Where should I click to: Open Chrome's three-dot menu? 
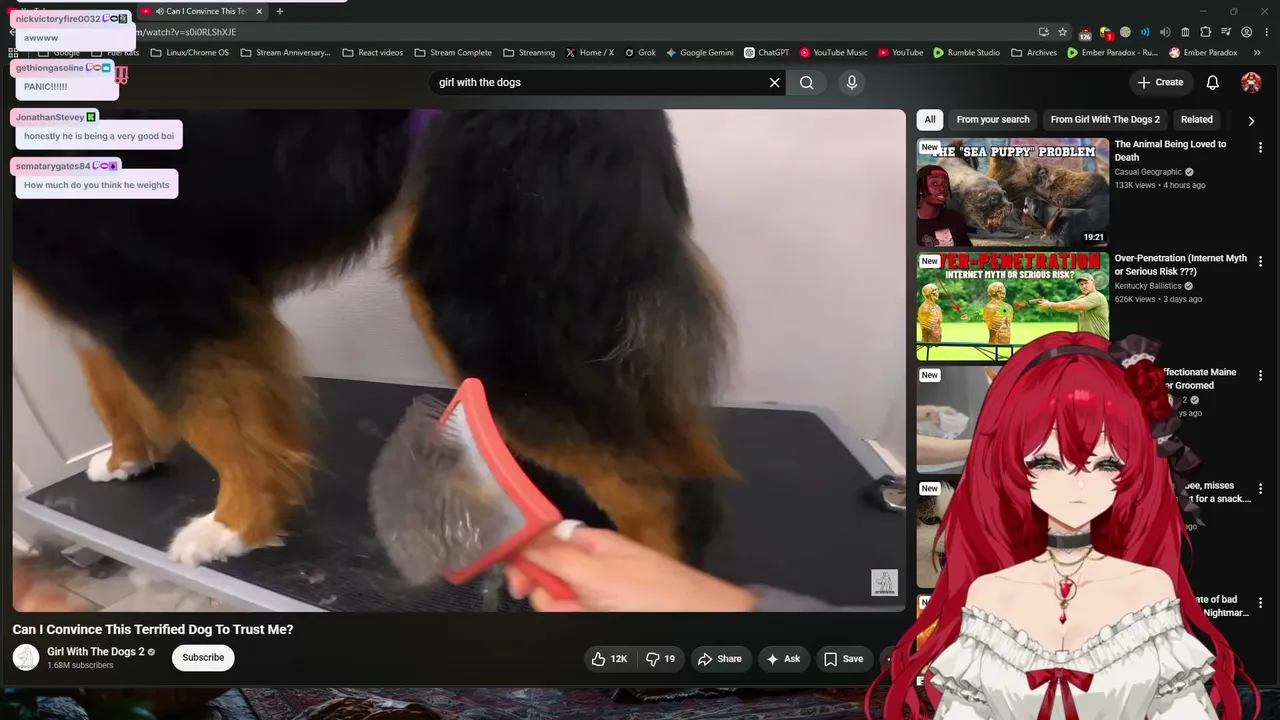(x=1267, y=32)
